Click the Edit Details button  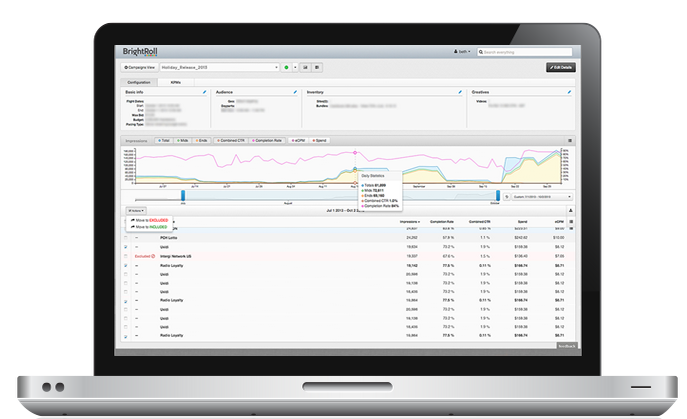point(560,67)
